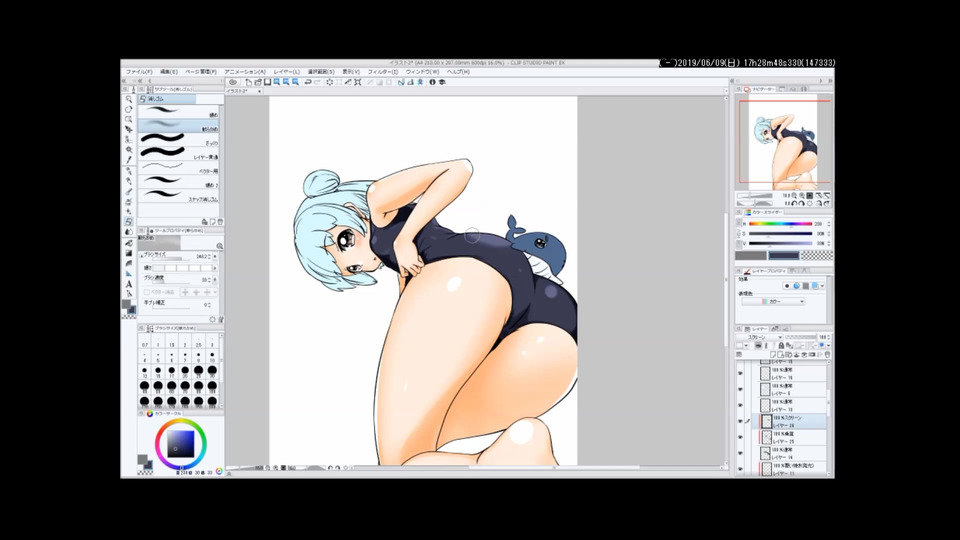Select the Eyedropper tool

(x=129, y=159)
